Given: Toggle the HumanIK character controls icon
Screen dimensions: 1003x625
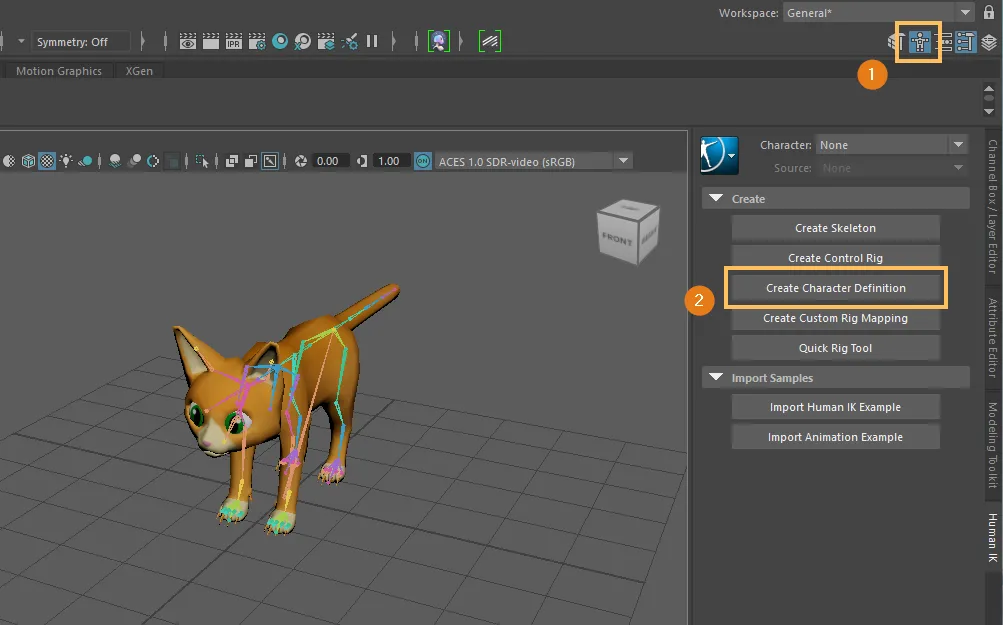Looking at the screenshot, I should tap(919, 42).
